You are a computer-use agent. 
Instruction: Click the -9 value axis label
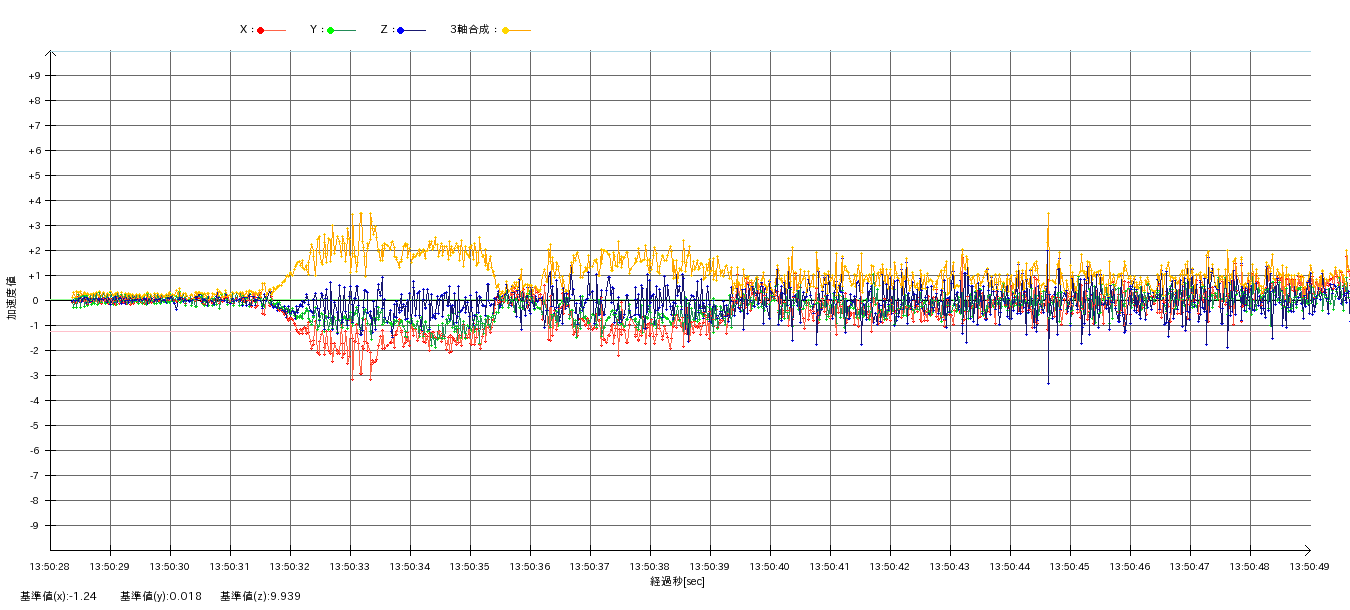34,526
